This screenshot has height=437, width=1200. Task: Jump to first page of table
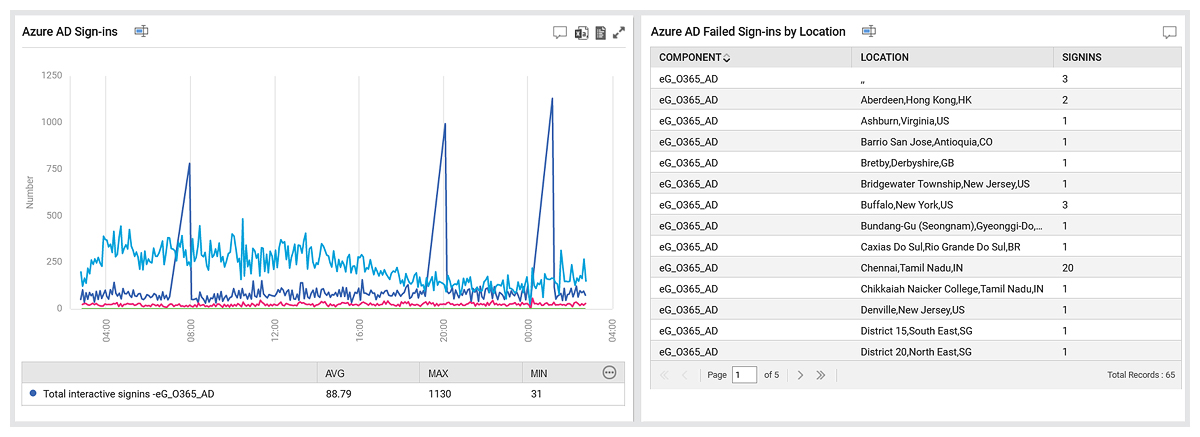pos(664,375)
